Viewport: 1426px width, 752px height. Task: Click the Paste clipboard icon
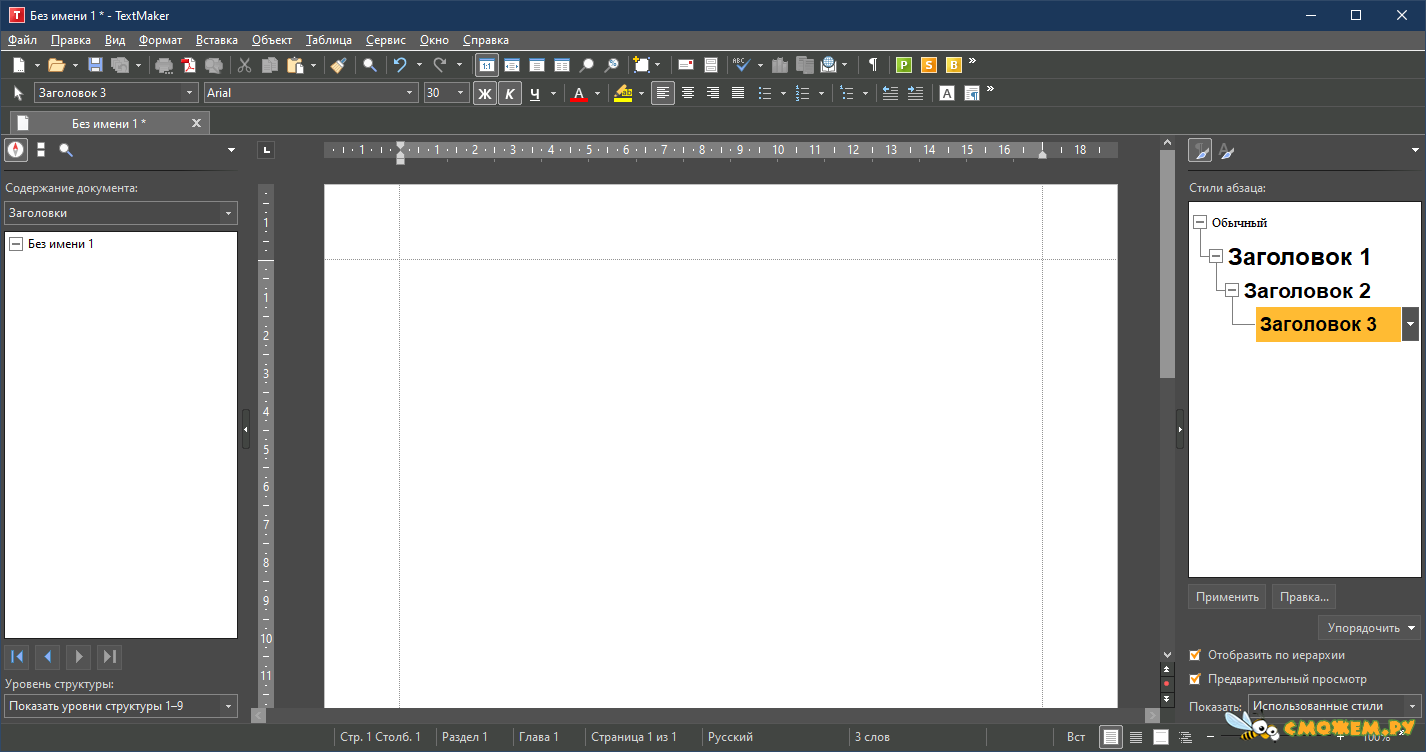coord(295,65)
